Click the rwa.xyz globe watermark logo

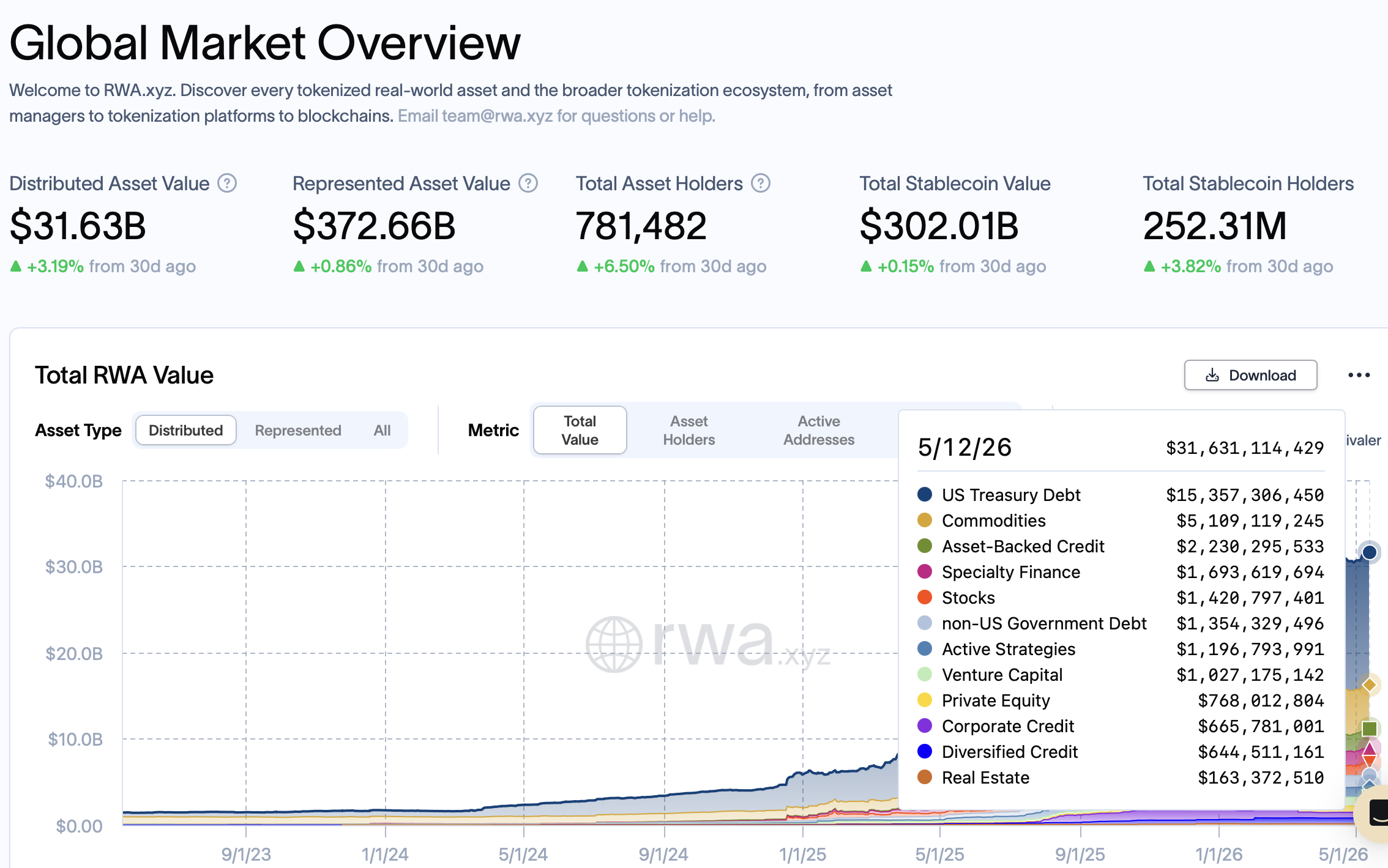point(614,644)
